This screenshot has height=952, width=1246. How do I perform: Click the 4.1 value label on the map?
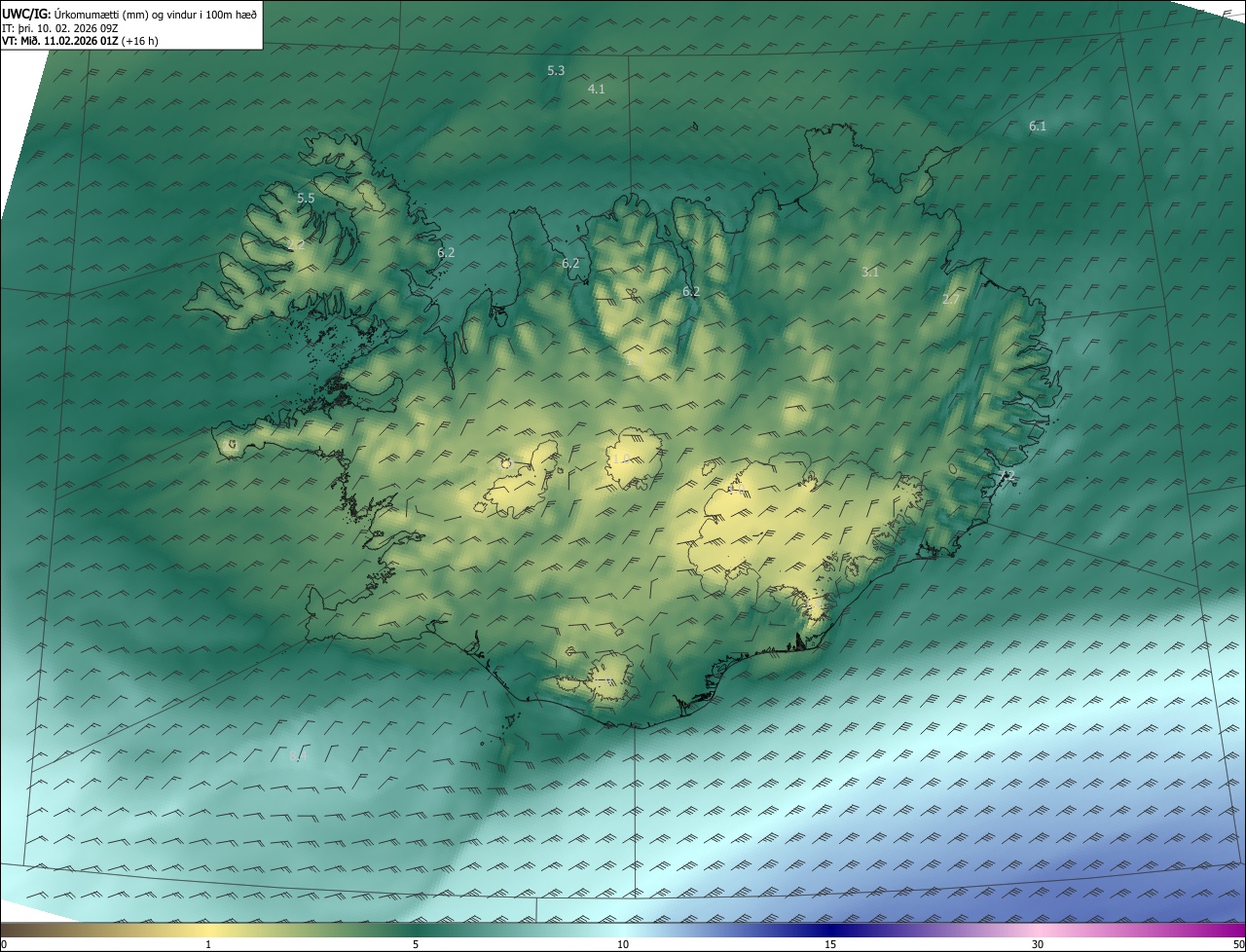coord(596,89)
